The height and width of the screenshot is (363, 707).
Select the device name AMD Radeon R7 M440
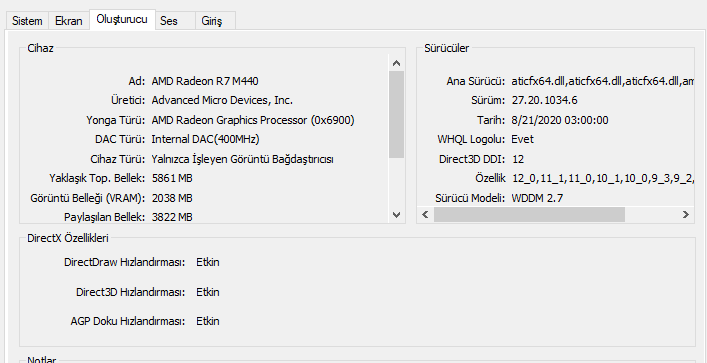pos(205,81)
